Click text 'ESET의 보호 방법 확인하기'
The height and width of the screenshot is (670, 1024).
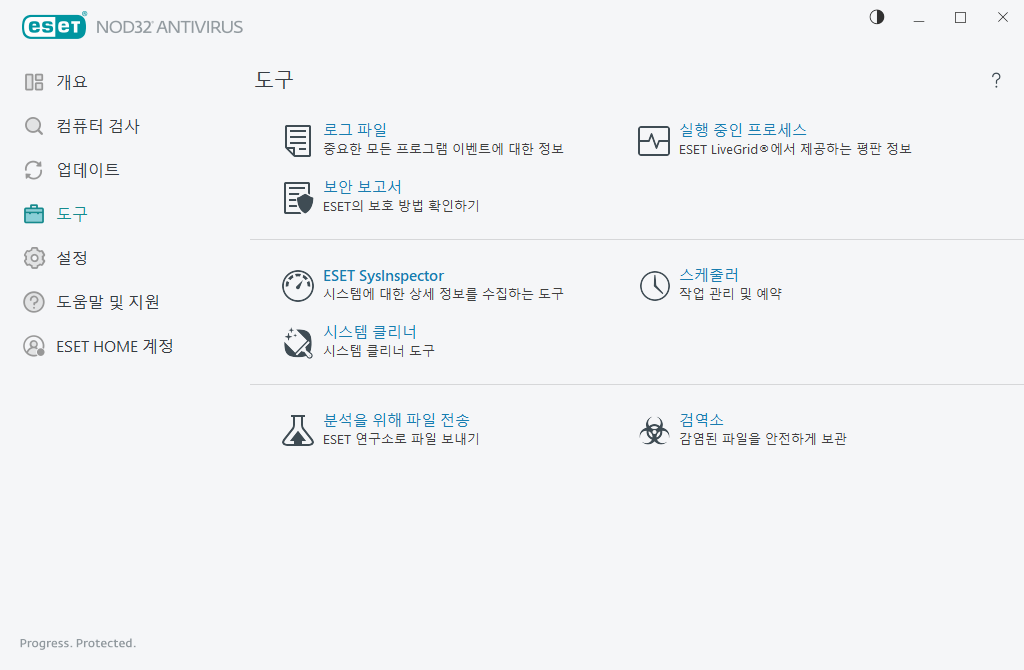401,206
